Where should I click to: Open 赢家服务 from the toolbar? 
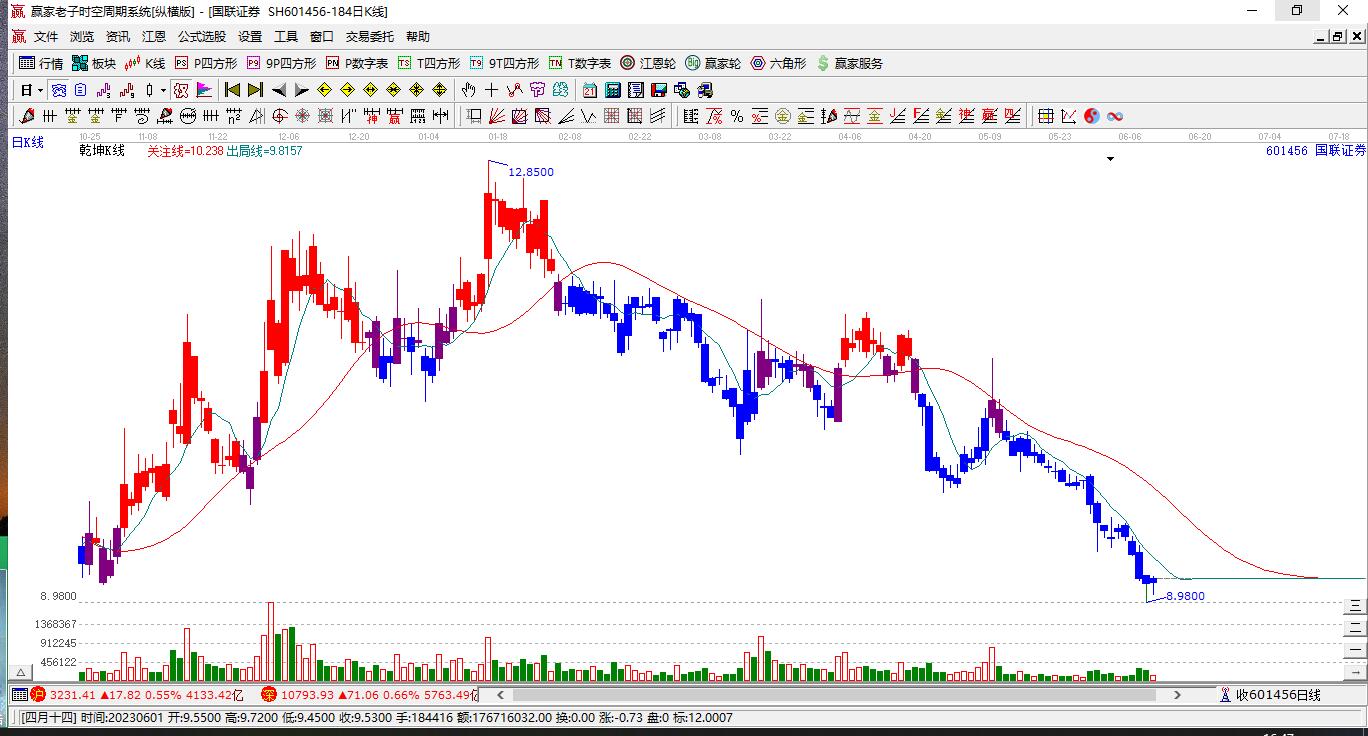click(x=850, y=63)
